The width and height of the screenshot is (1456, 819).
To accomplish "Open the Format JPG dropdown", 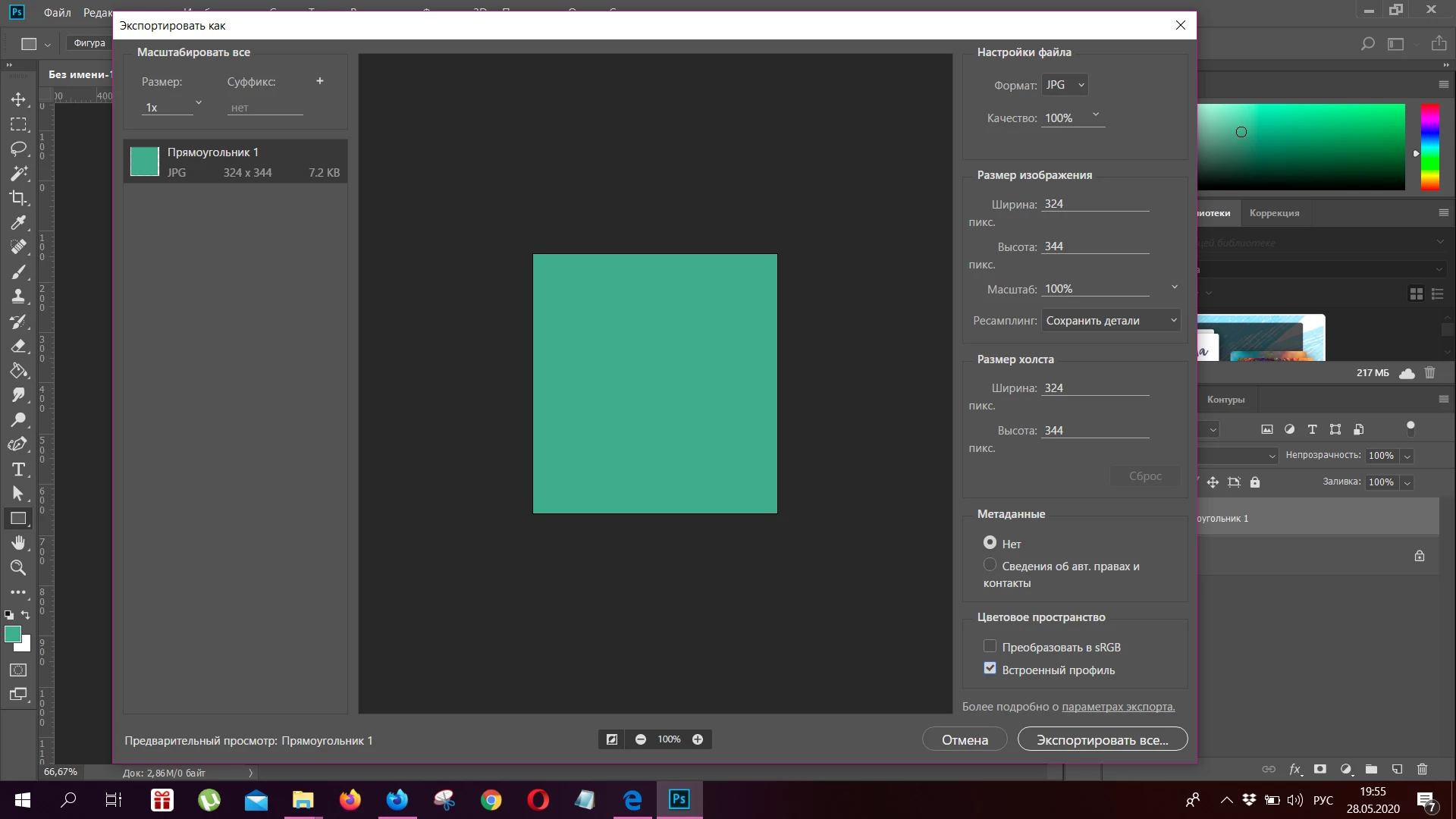I will pos(1065,85).
